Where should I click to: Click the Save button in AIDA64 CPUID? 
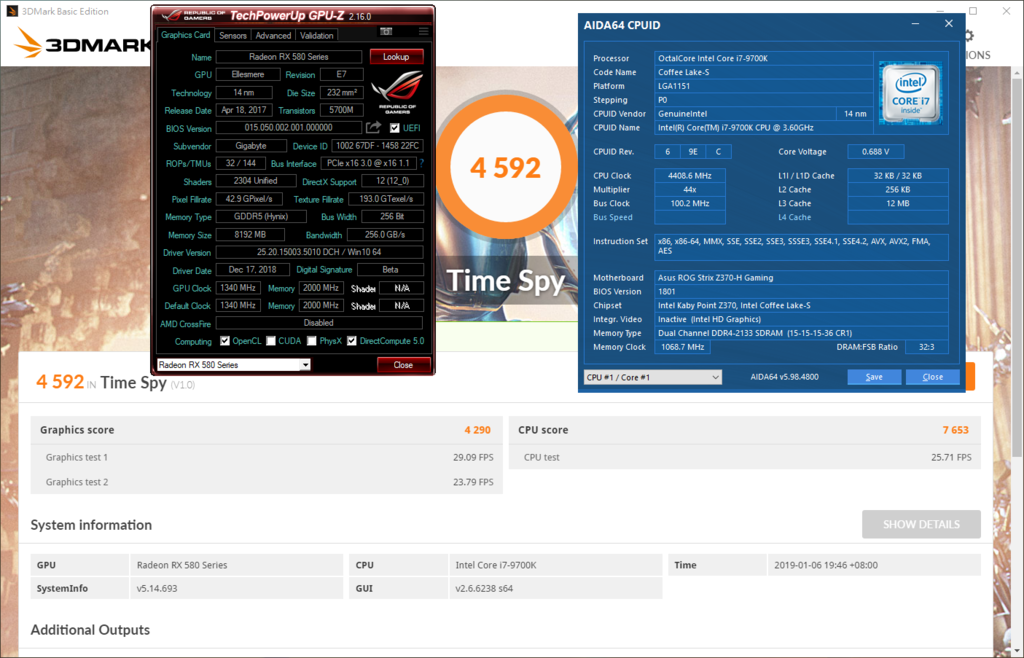pos(874,377)
